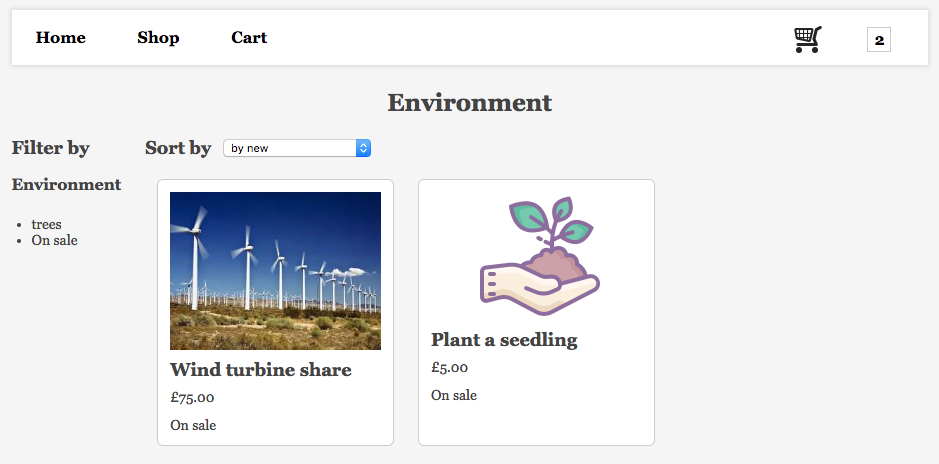The image size is (939, 464).
Task: Open the Wind turbine share title
Action: point(261,370)
